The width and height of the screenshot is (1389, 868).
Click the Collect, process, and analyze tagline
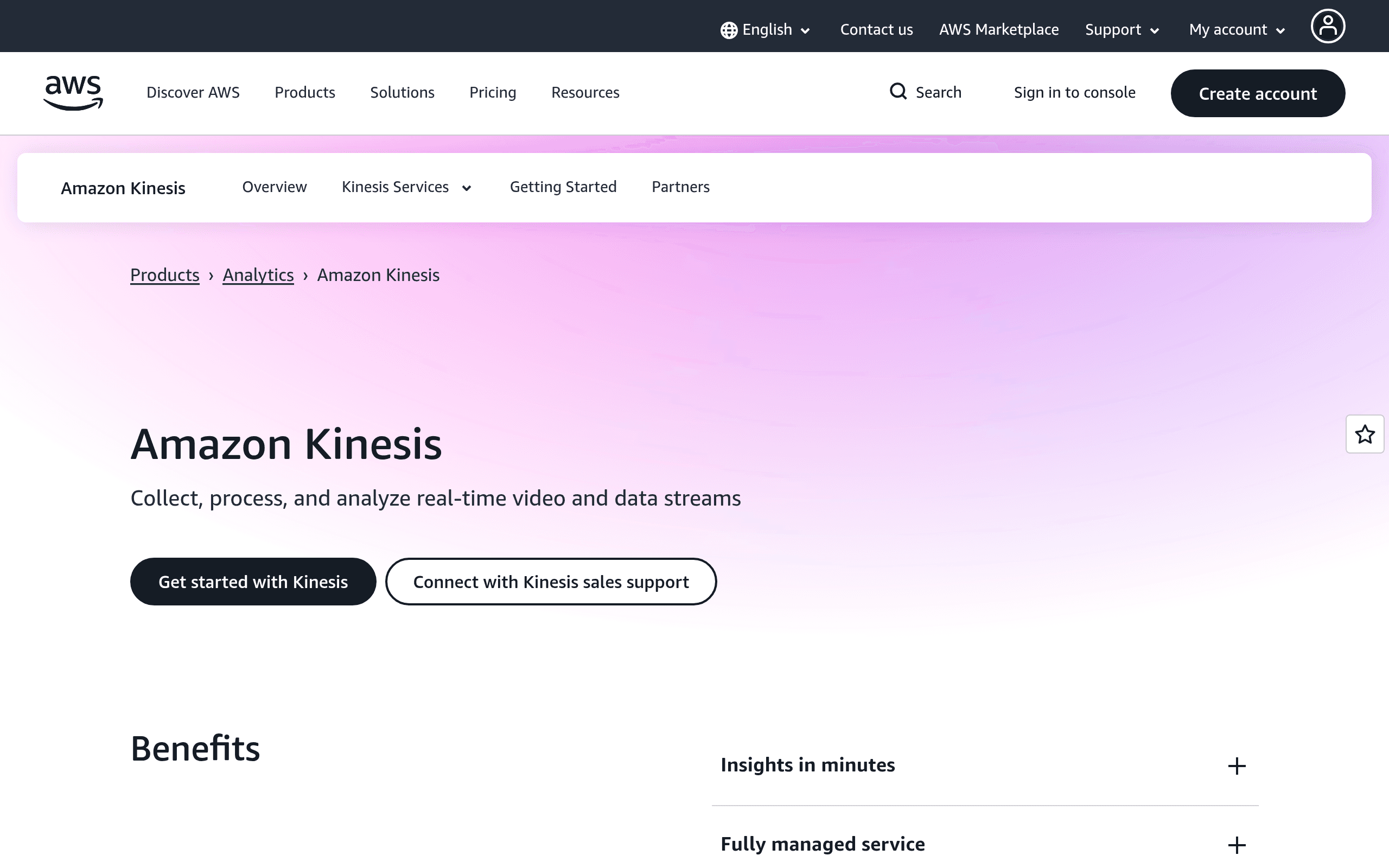(436, 499)
